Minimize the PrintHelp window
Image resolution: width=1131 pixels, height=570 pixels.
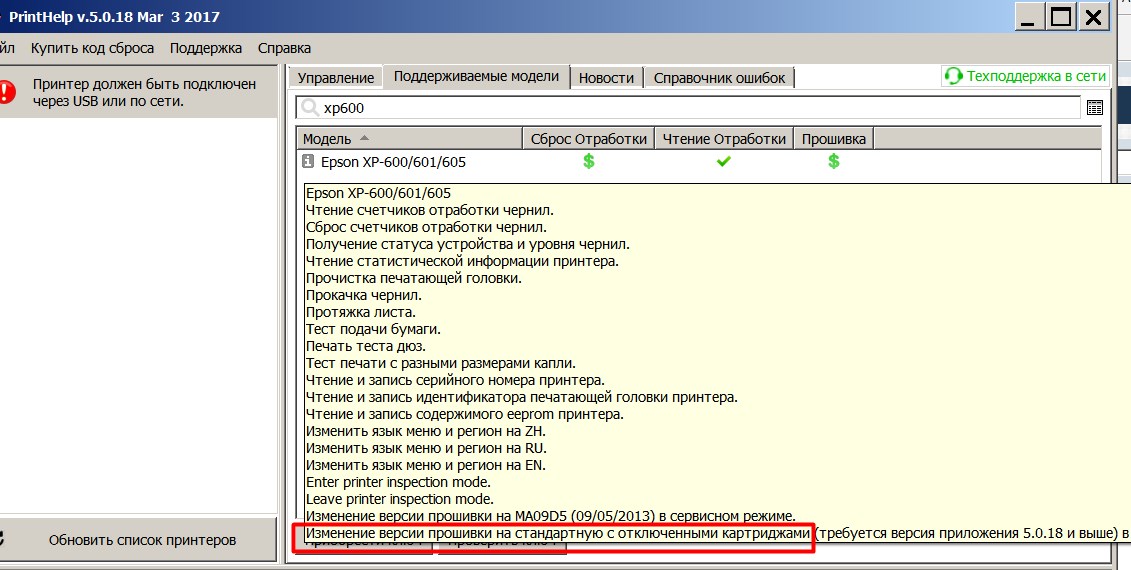point(1028,17)
